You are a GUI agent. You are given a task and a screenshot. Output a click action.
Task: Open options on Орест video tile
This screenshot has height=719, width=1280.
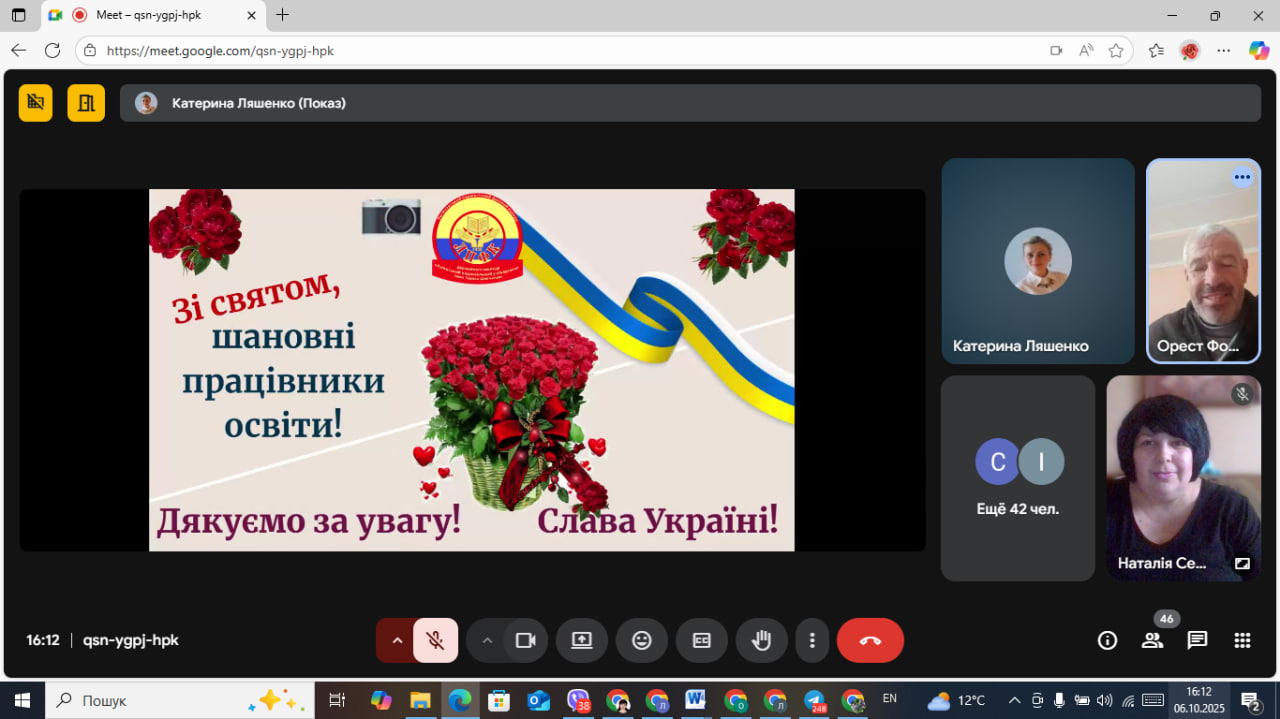[x=1242, y=177]
